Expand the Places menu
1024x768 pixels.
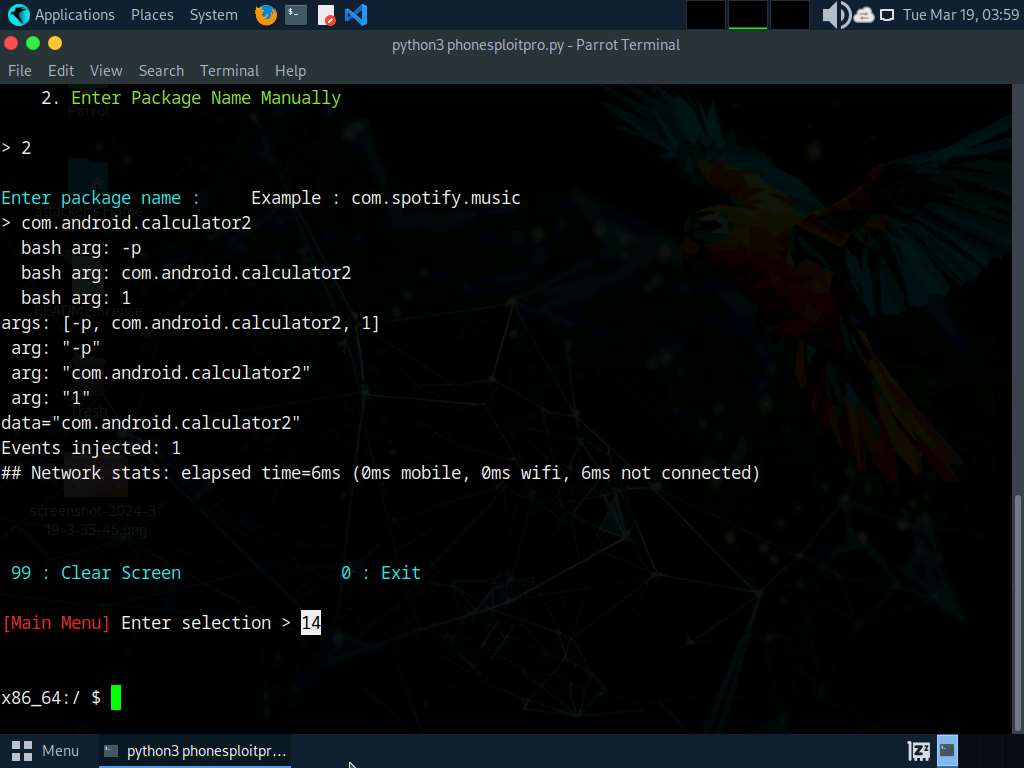[x=152, y=15]
